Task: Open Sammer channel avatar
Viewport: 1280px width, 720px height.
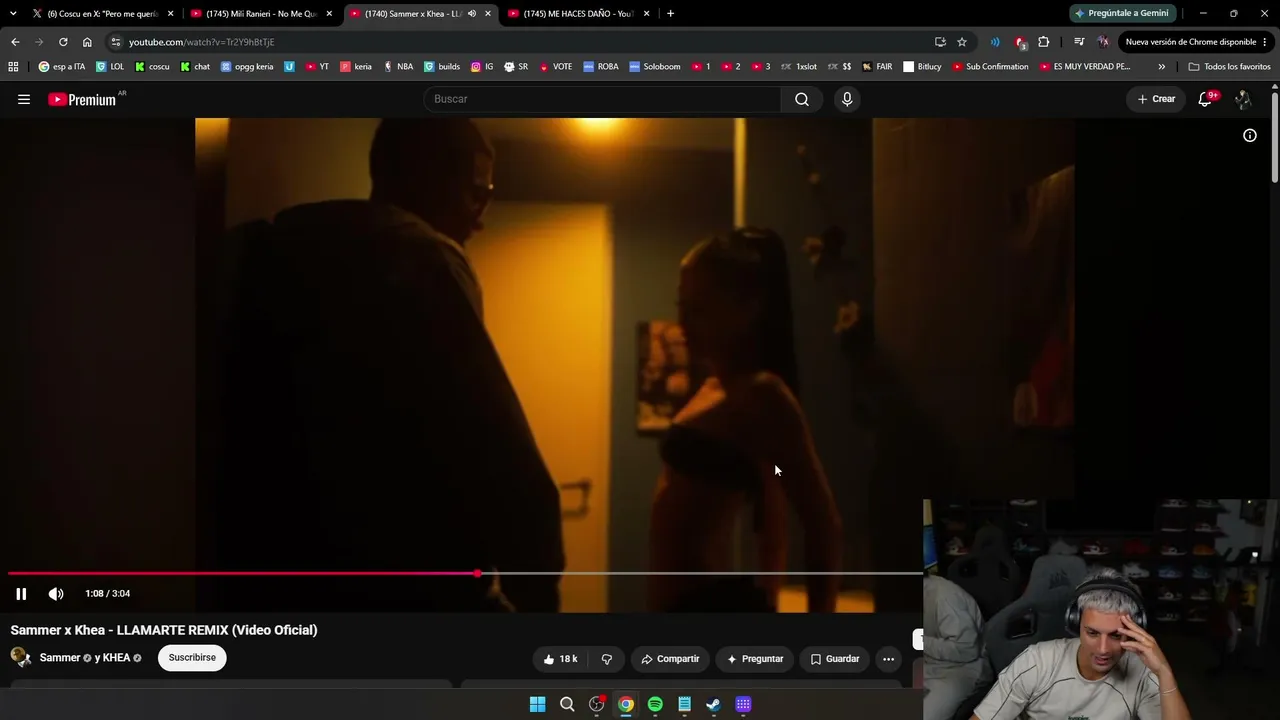Action: coord(20,657)
